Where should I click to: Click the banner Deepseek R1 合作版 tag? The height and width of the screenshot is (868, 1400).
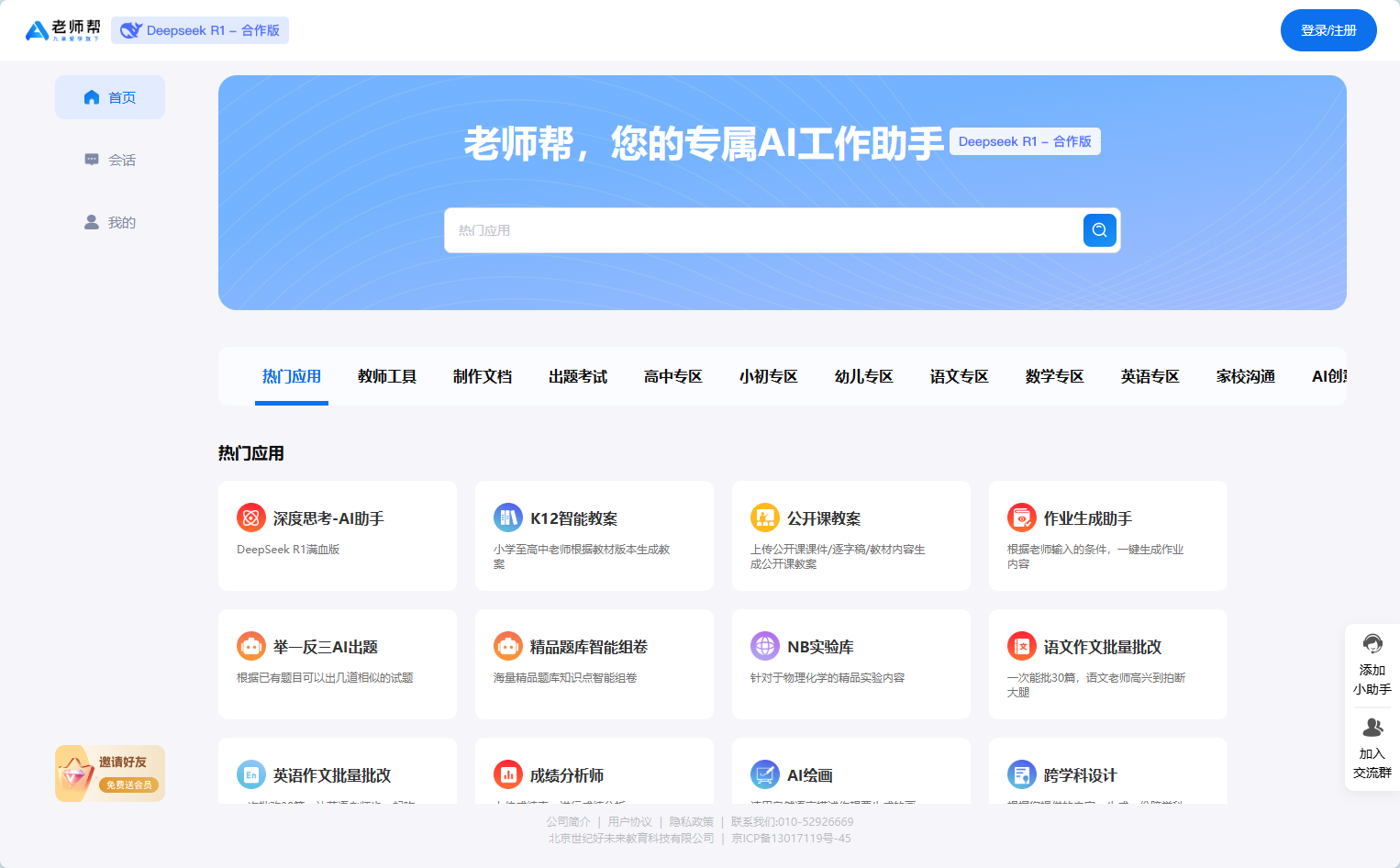[x=1025, y=141]
